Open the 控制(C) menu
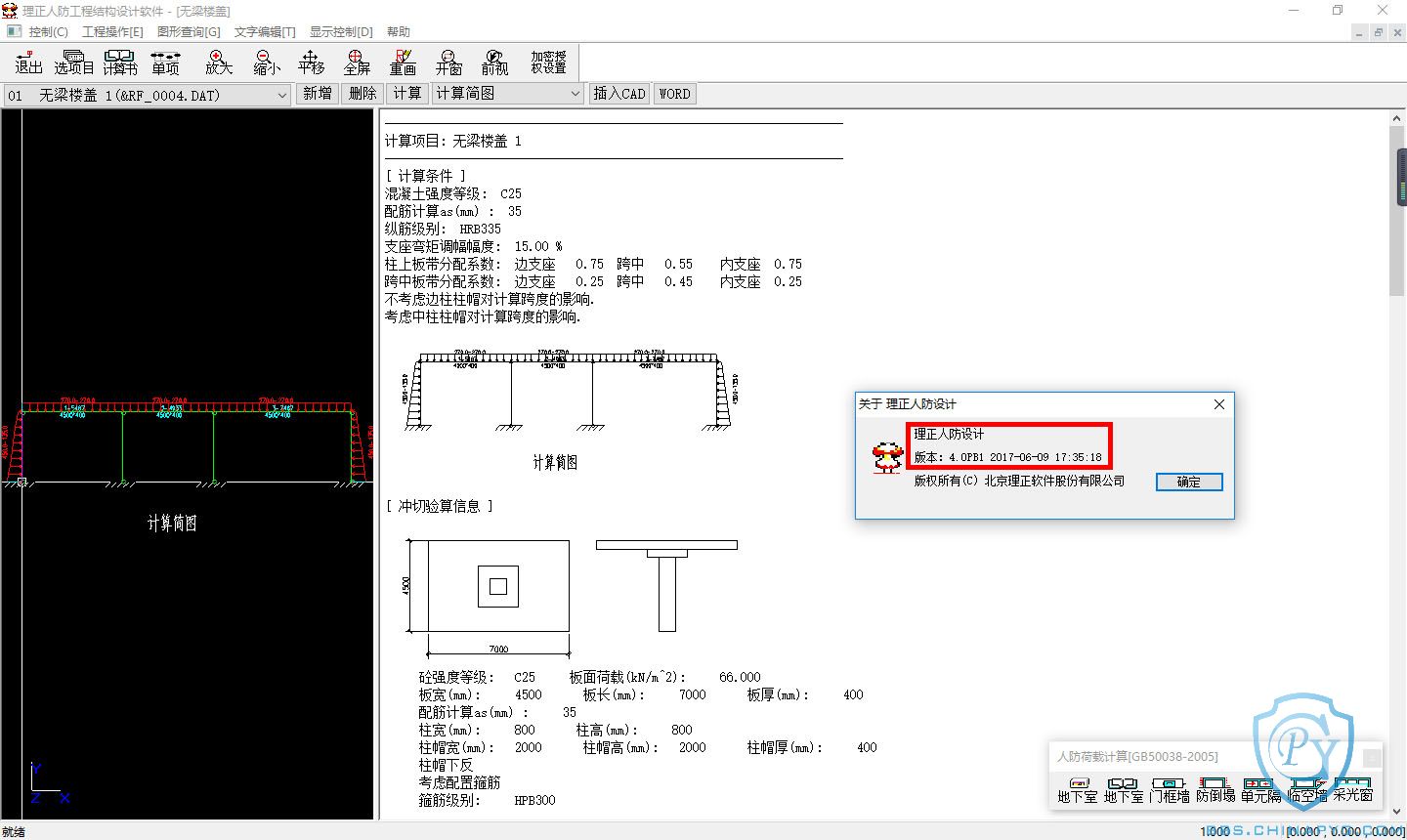Screen dimensions: 1407x840 49,32
